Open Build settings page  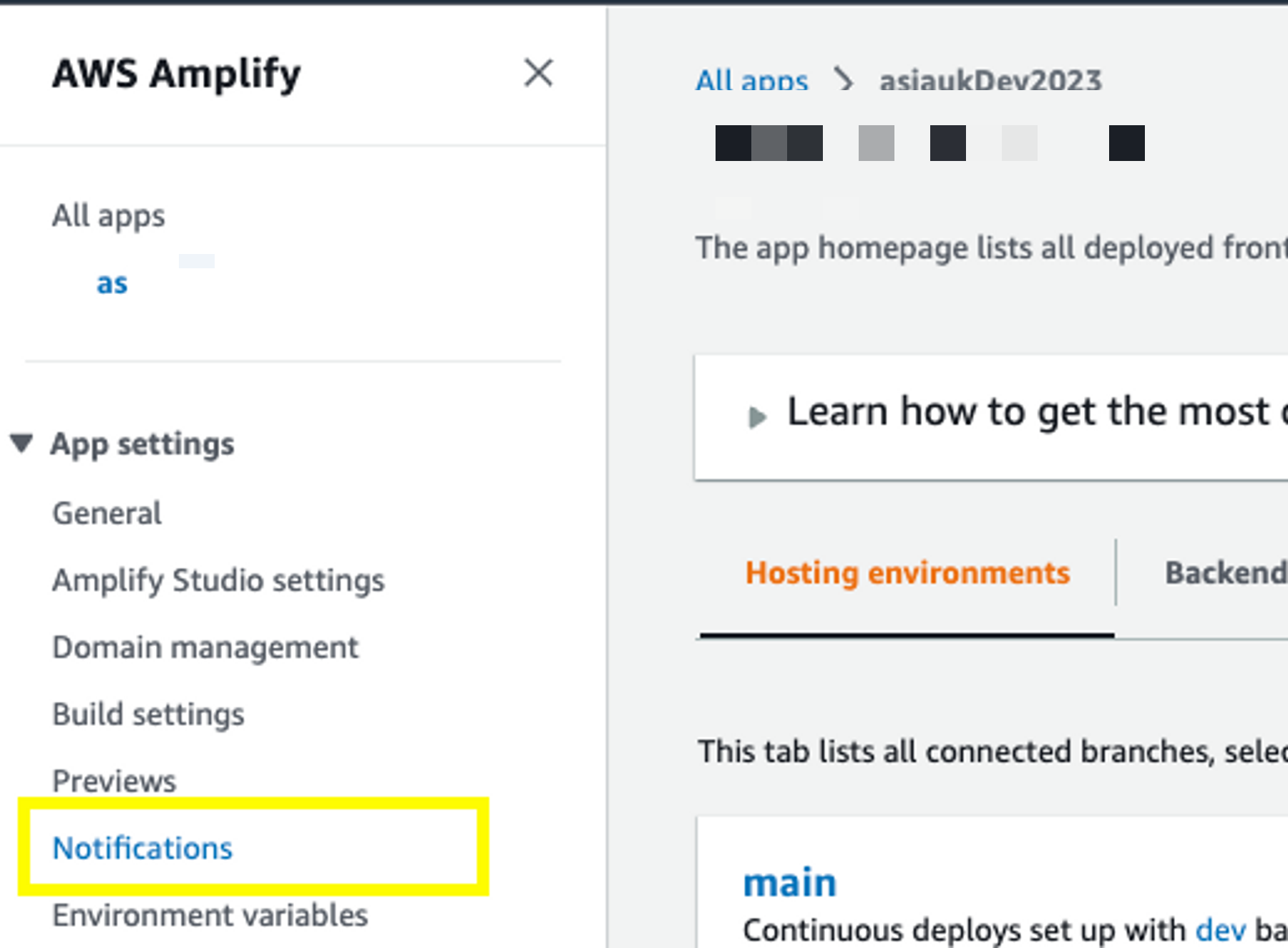coord(148,714)
